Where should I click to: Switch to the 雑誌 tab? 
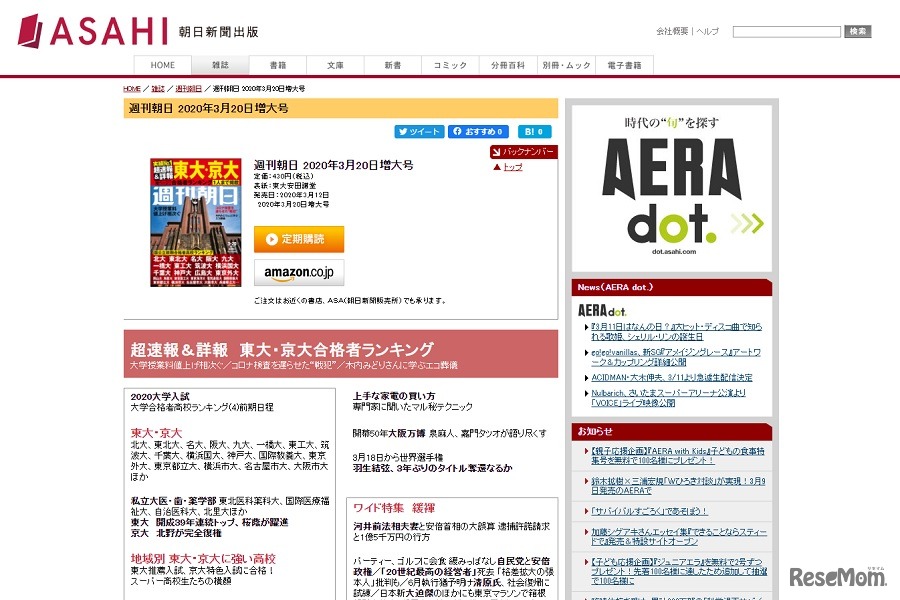pyautogui.click(x=219, y=64)
